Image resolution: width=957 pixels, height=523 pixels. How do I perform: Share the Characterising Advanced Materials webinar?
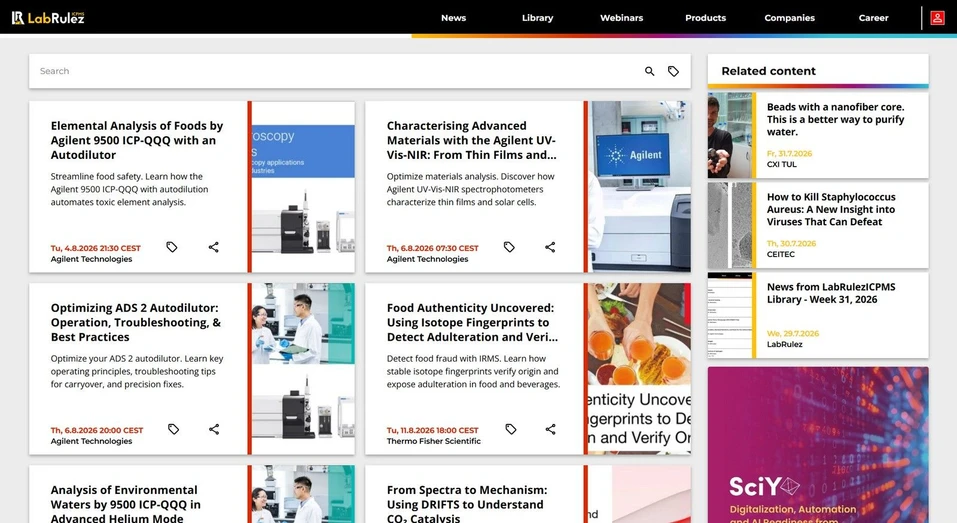[x=550, y=247]
